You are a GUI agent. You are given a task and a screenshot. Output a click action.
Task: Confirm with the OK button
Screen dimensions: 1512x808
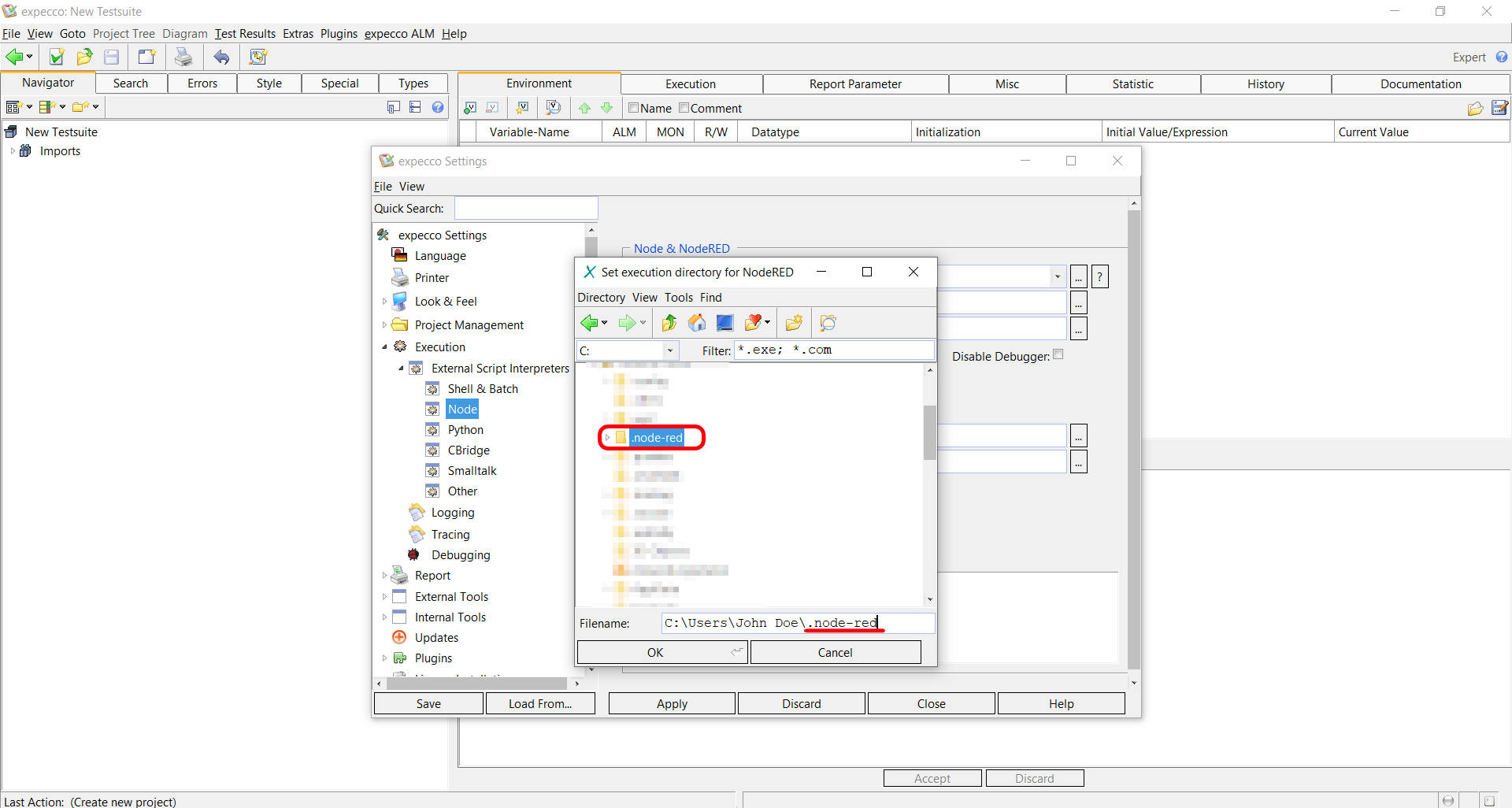point(655,652)
